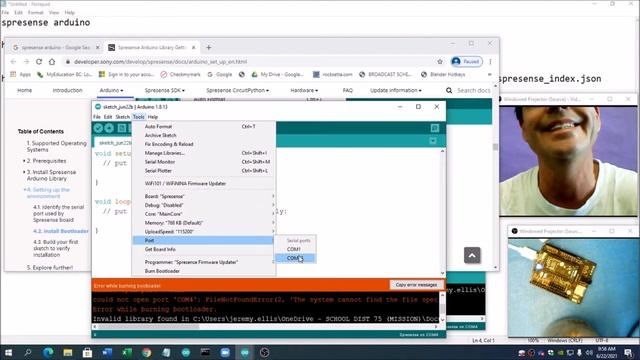Open Spresense SDK dropdown in site navigation
This screenshot has width=640, height=360.
point(164,90)
